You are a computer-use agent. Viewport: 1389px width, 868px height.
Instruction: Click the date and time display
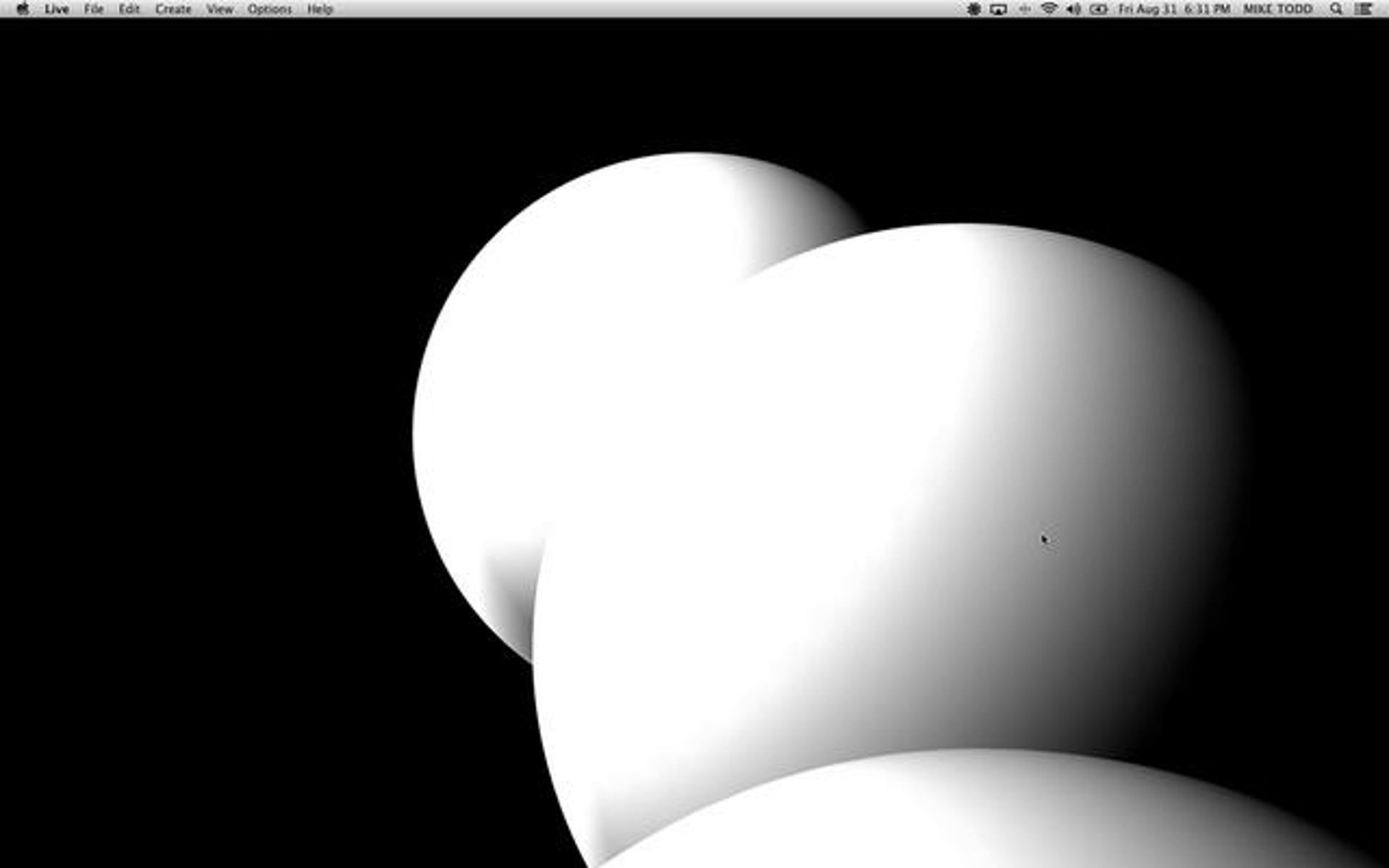[x=1174, y=9]
